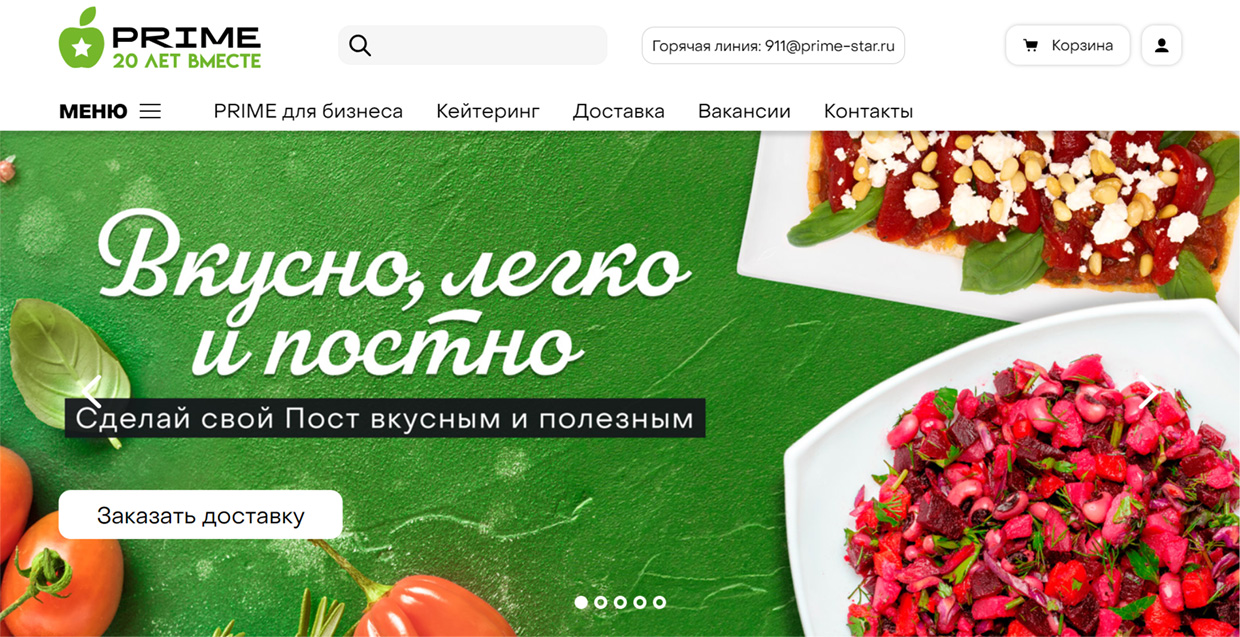This screenshot has width=1240, height=637.
Task: Expand the МЕНЮ navigation
Action: coord(93,111)
